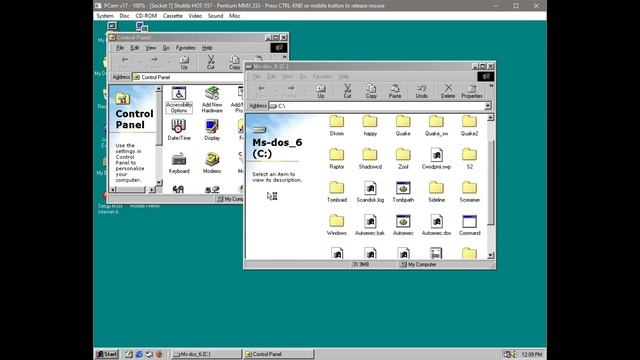Image resolution: width=640 pixels, height=360 pixels.
Task: Expand C: window toolbar overflow chevron
Action: (491, 86)
